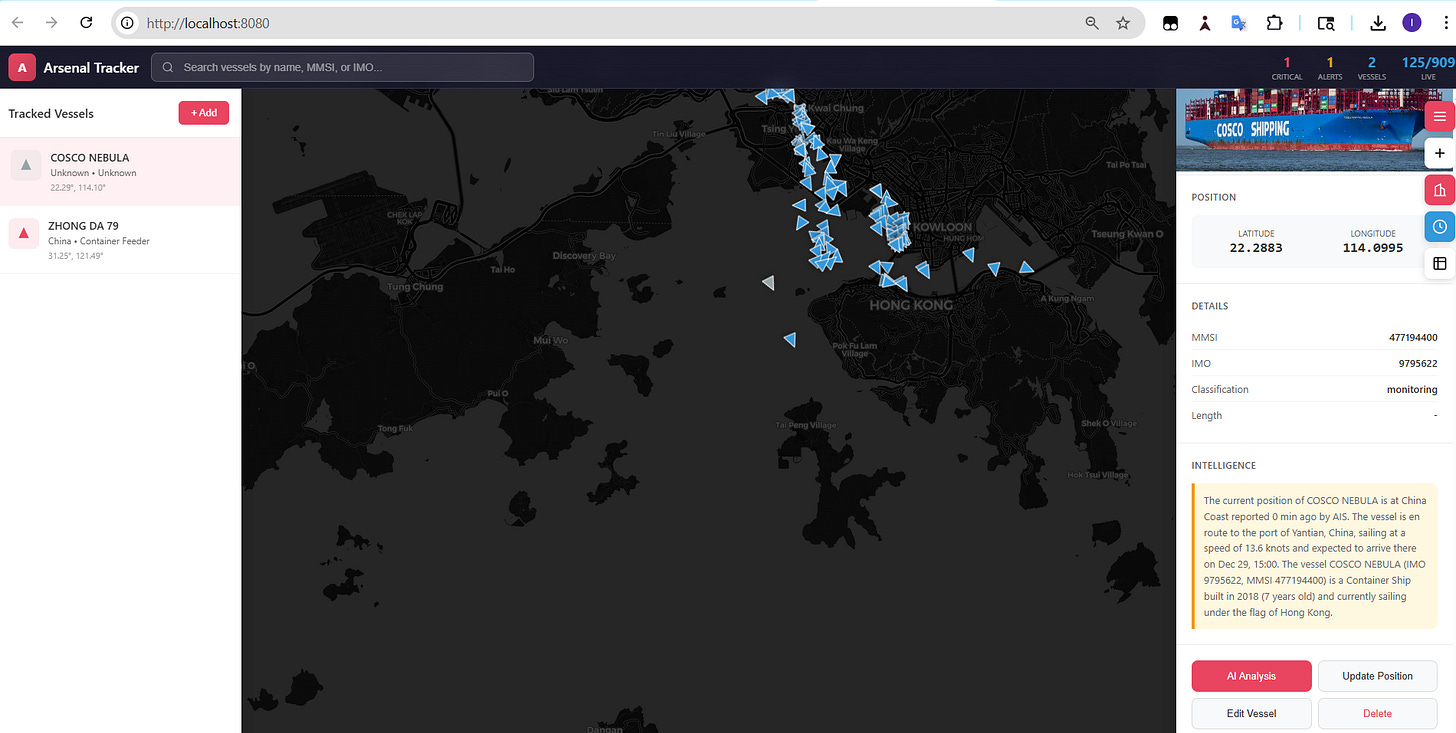
Task: Click the HONG KONG map label
Action: click(911, 305)
